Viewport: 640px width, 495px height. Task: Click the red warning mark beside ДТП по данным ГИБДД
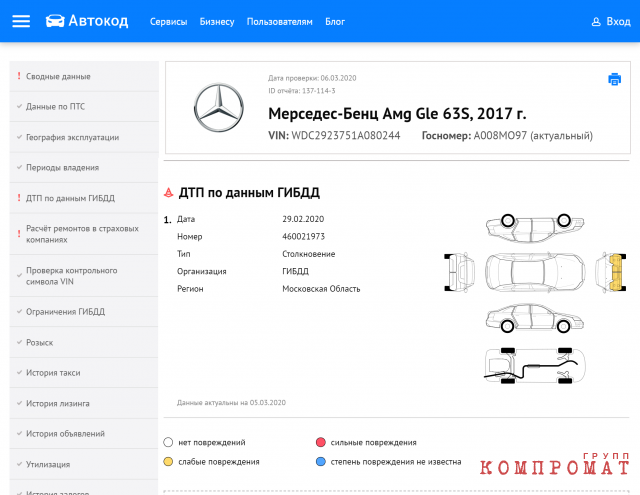pos(19,198)
